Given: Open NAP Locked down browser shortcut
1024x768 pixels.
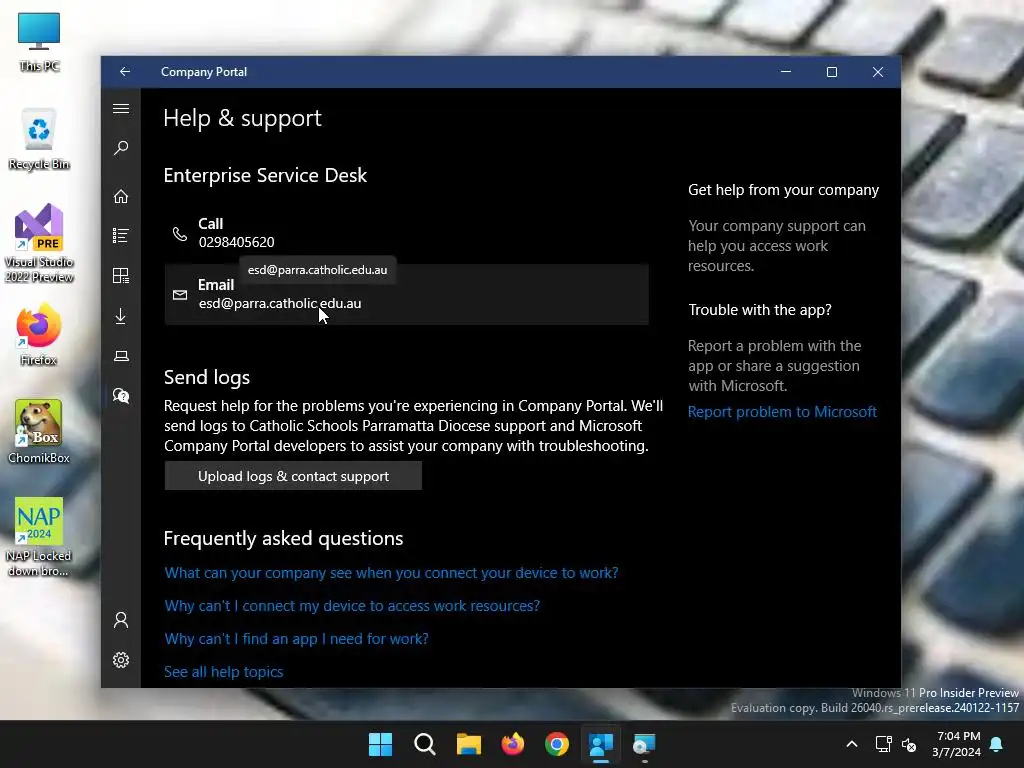Looking at the screenshot, I should click(39, 537).
